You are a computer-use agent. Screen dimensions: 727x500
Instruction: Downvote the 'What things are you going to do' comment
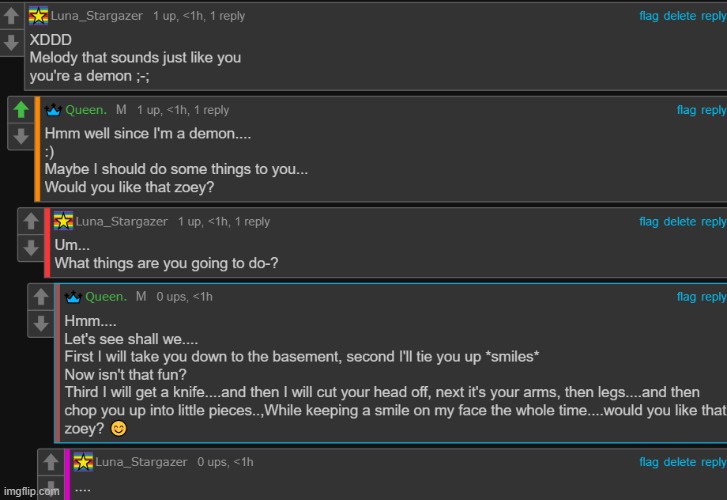coord(31,248)
